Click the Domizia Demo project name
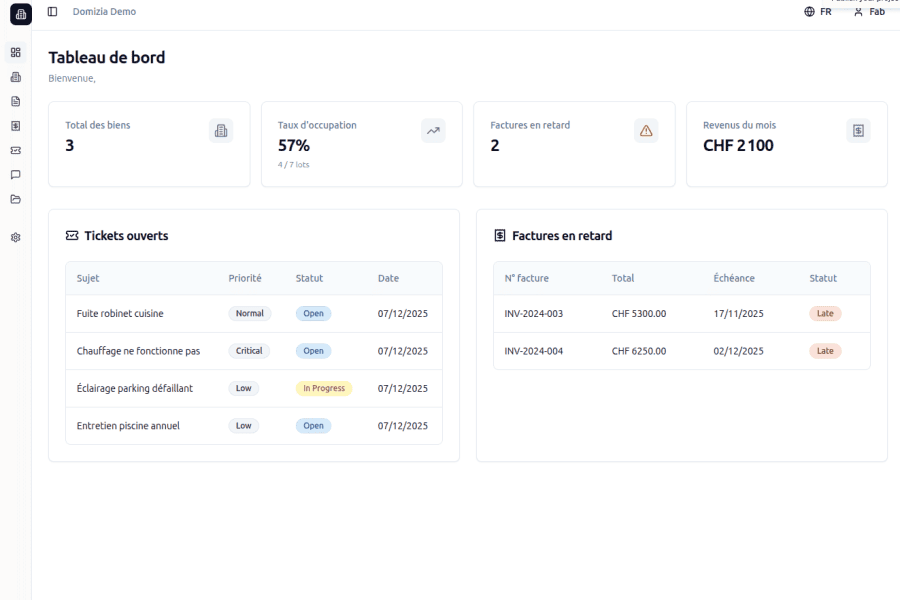Image resolution: width=900 pixels, height=600 pixels. click(x=103, y=12)
